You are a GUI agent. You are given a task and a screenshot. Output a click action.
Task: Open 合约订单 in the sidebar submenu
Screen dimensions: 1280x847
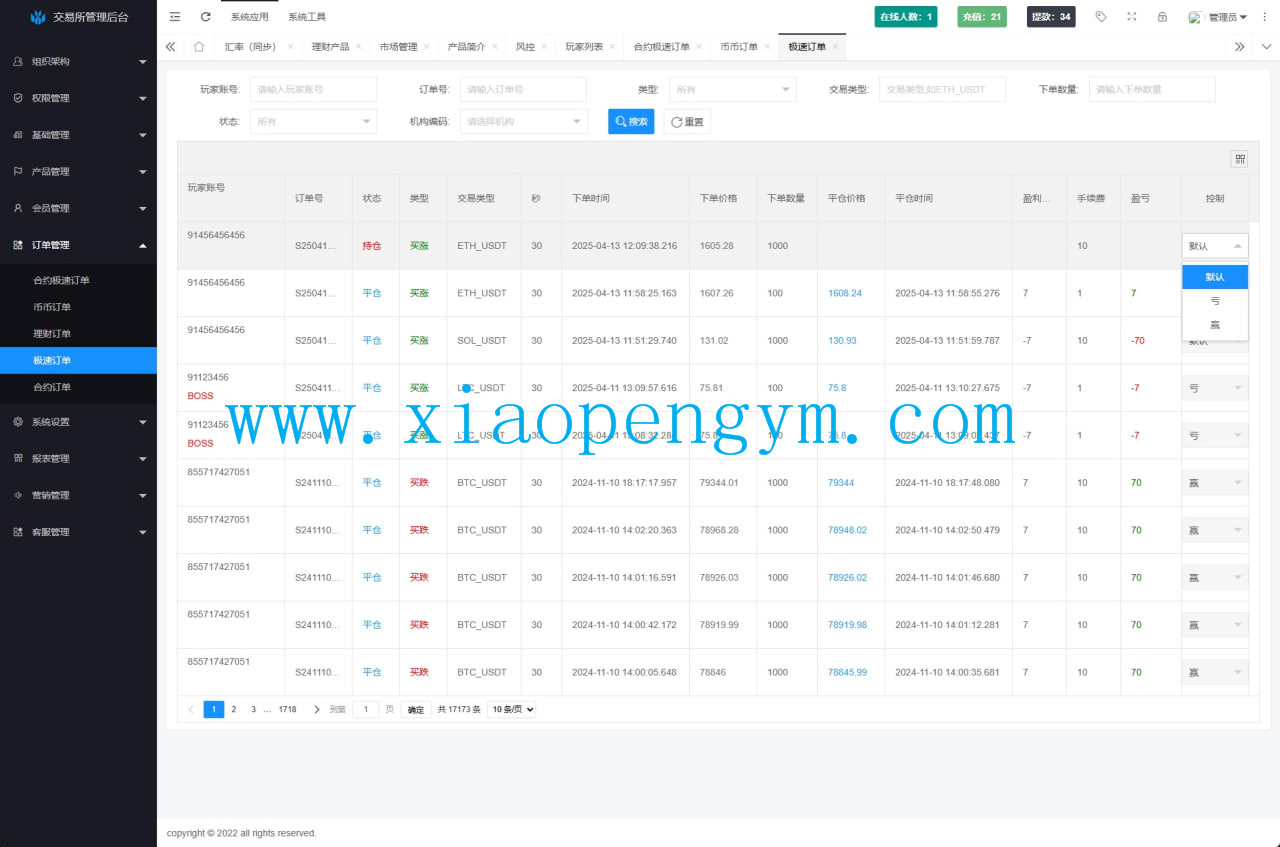pyautogui.click(x=78, y=387)
